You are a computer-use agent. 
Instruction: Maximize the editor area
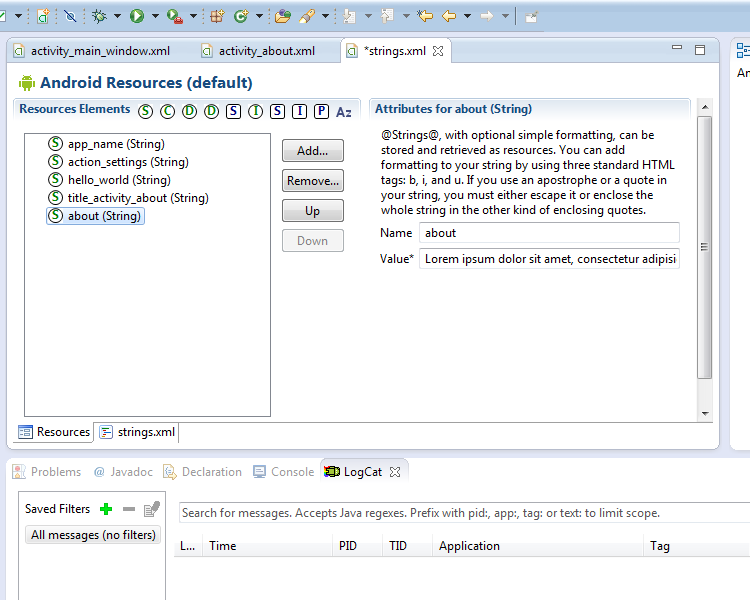(700, 50)
